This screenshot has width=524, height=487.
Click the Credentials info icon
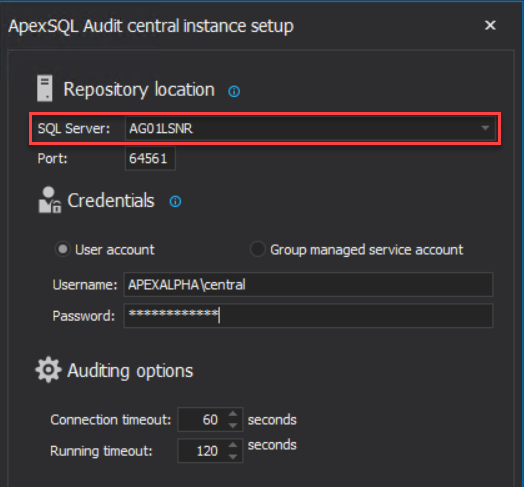point(175,201)
